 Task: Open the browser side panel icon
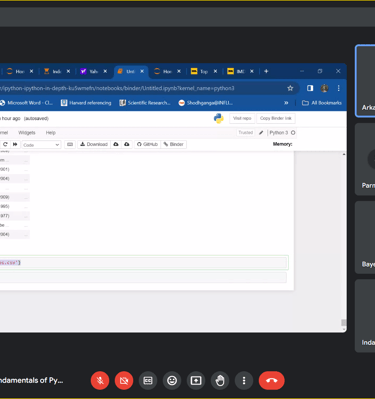pos(310,88)
